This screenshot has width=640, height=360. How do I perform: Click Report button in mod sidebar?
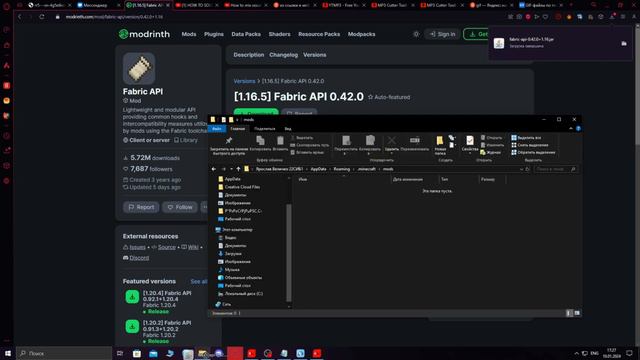click(141, 207)
